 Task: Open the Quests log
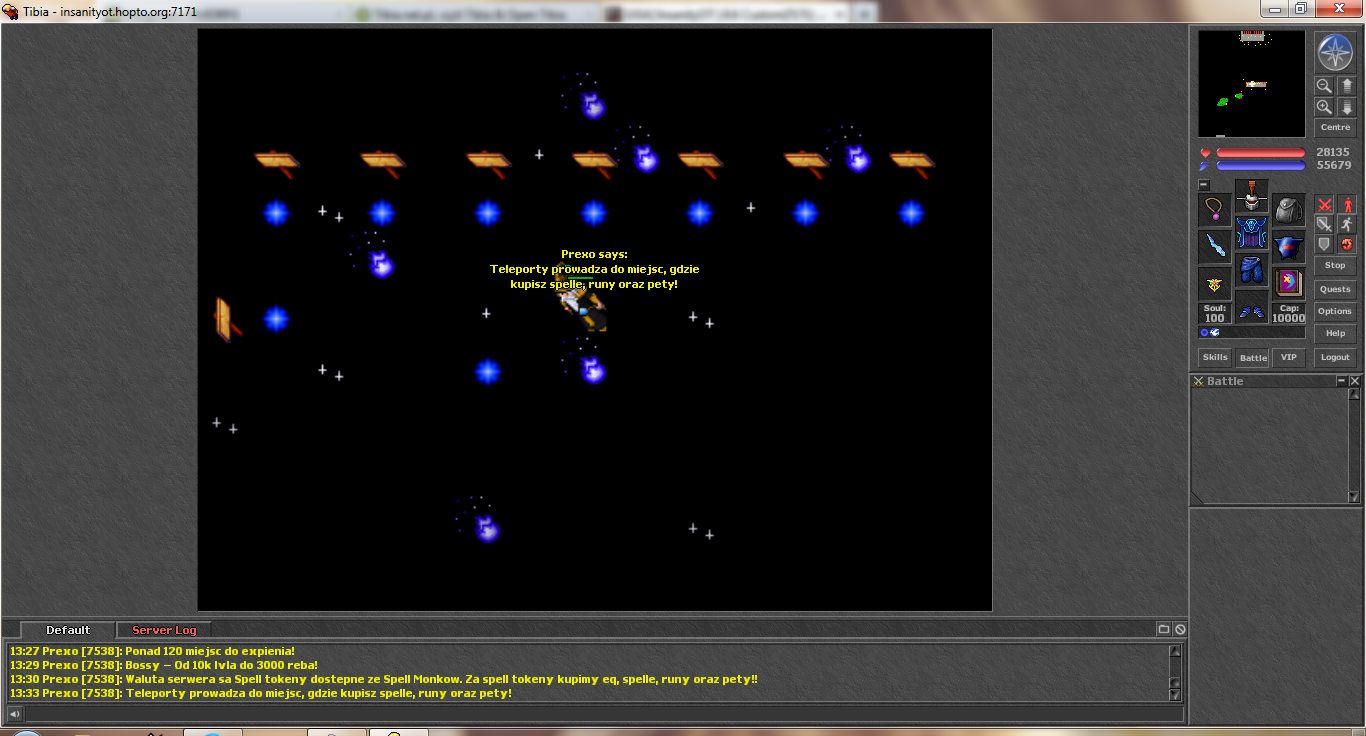click(1335, 289)
